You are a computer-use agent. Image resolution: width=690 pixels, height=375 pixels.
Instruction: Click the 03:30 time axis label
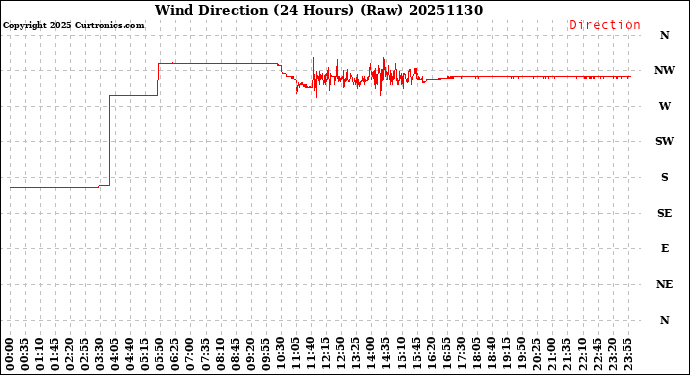click(x=100, y=354)
